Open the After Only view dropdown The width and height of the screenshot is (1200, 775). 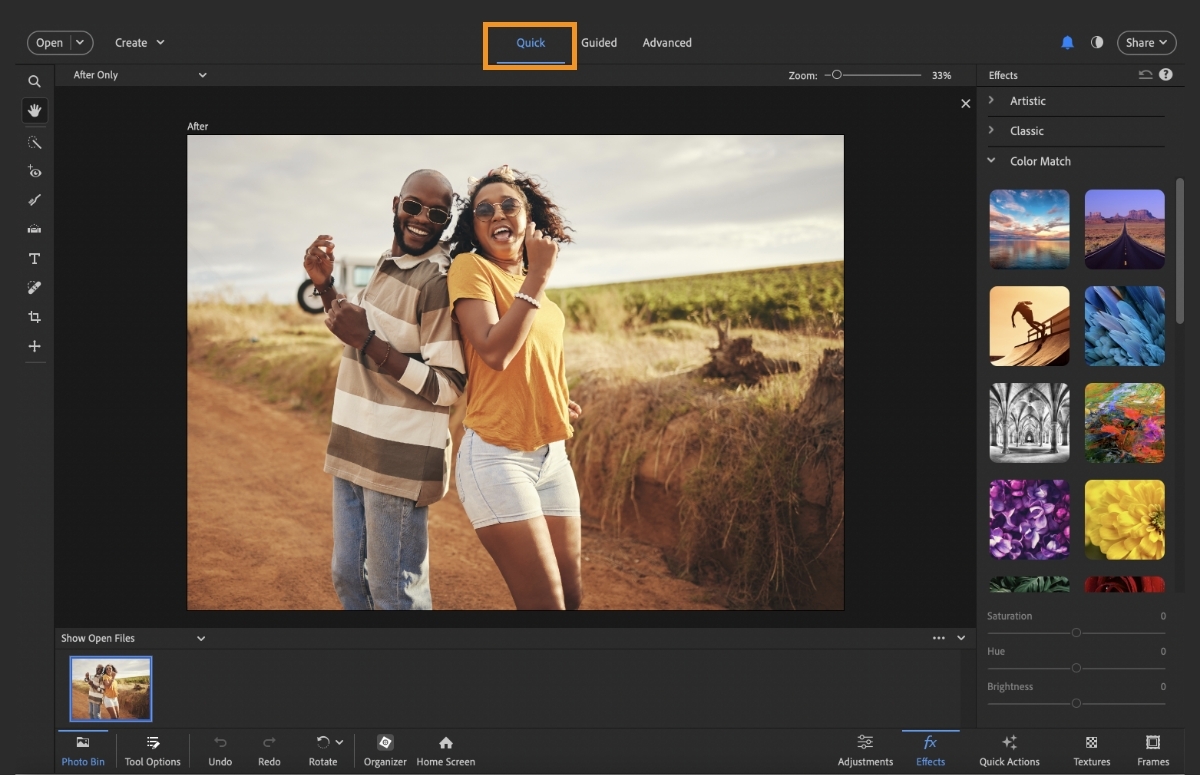(x=140, y=75)
